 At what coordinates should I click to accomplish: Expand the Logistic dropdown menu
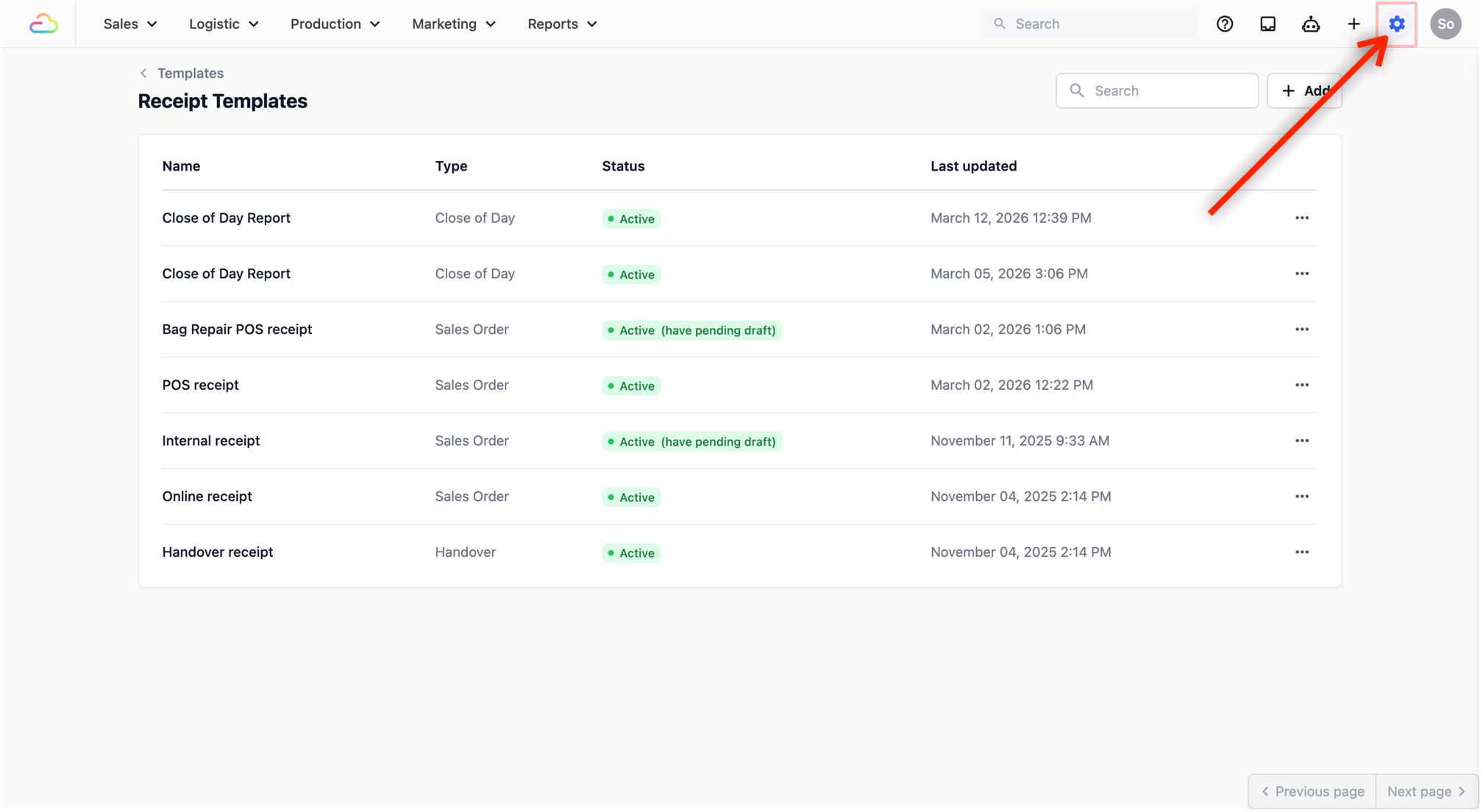point(224,24)
